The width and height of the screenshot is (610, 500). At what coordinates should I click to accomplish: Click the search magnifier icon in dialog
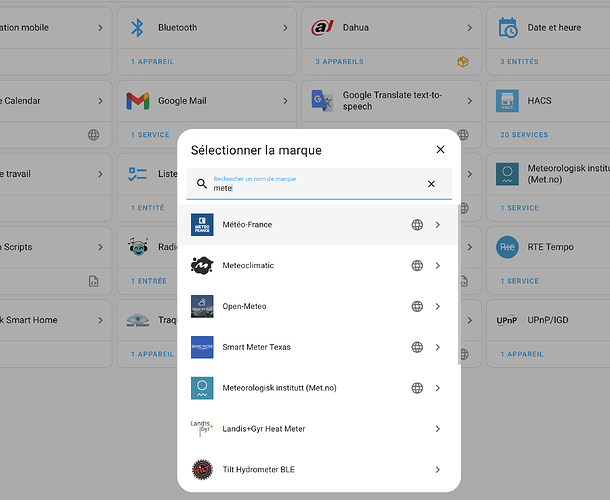pos(202,184)
